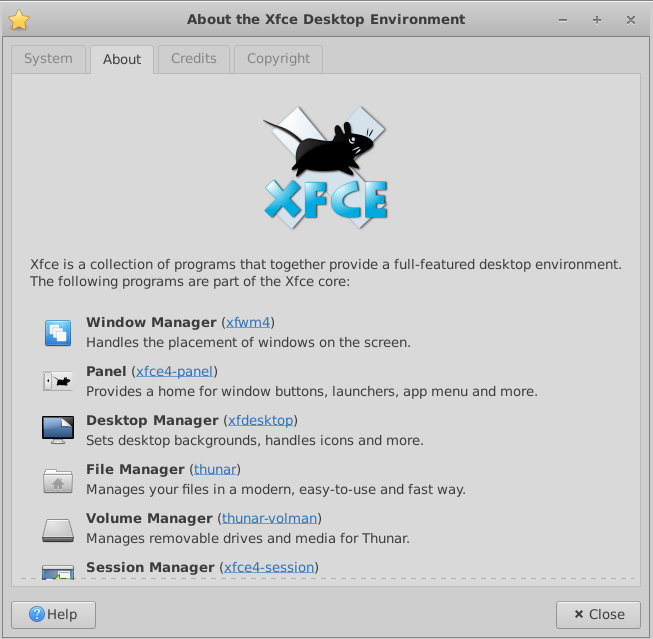Click the 'Panel' heading text

106,371
